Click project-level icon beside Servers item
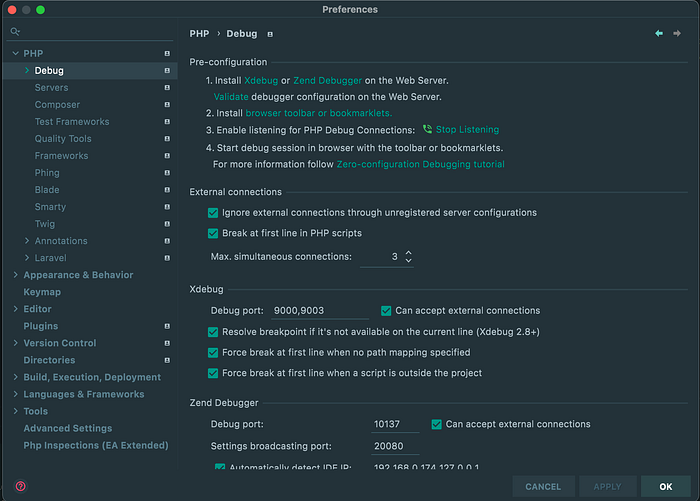700x501 pixels. (167, 88)
